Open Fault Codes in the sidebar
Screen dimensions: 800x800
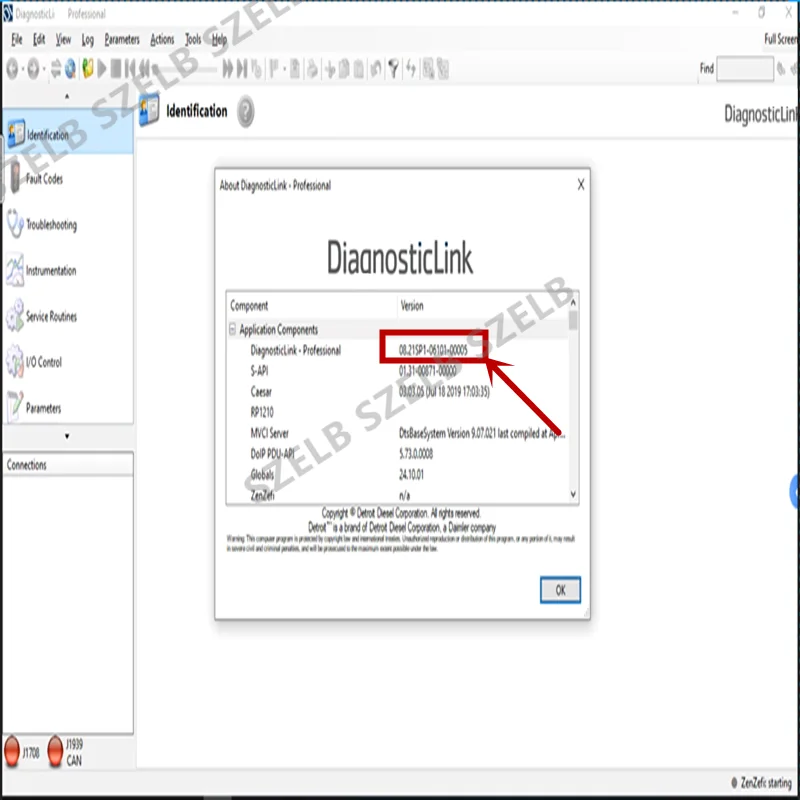click(68, 179)
